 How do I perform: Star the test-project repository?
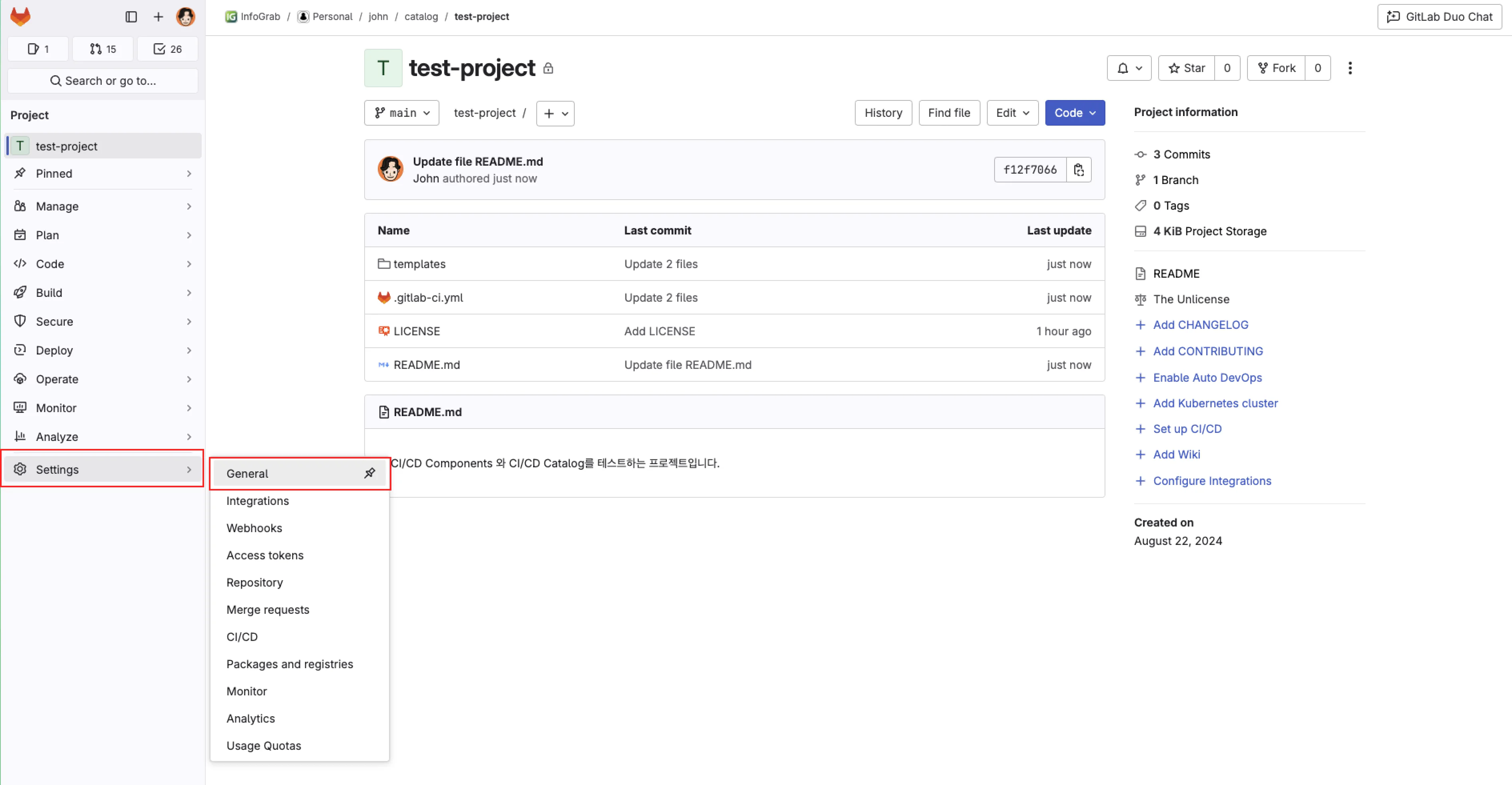click(1186, 68)
